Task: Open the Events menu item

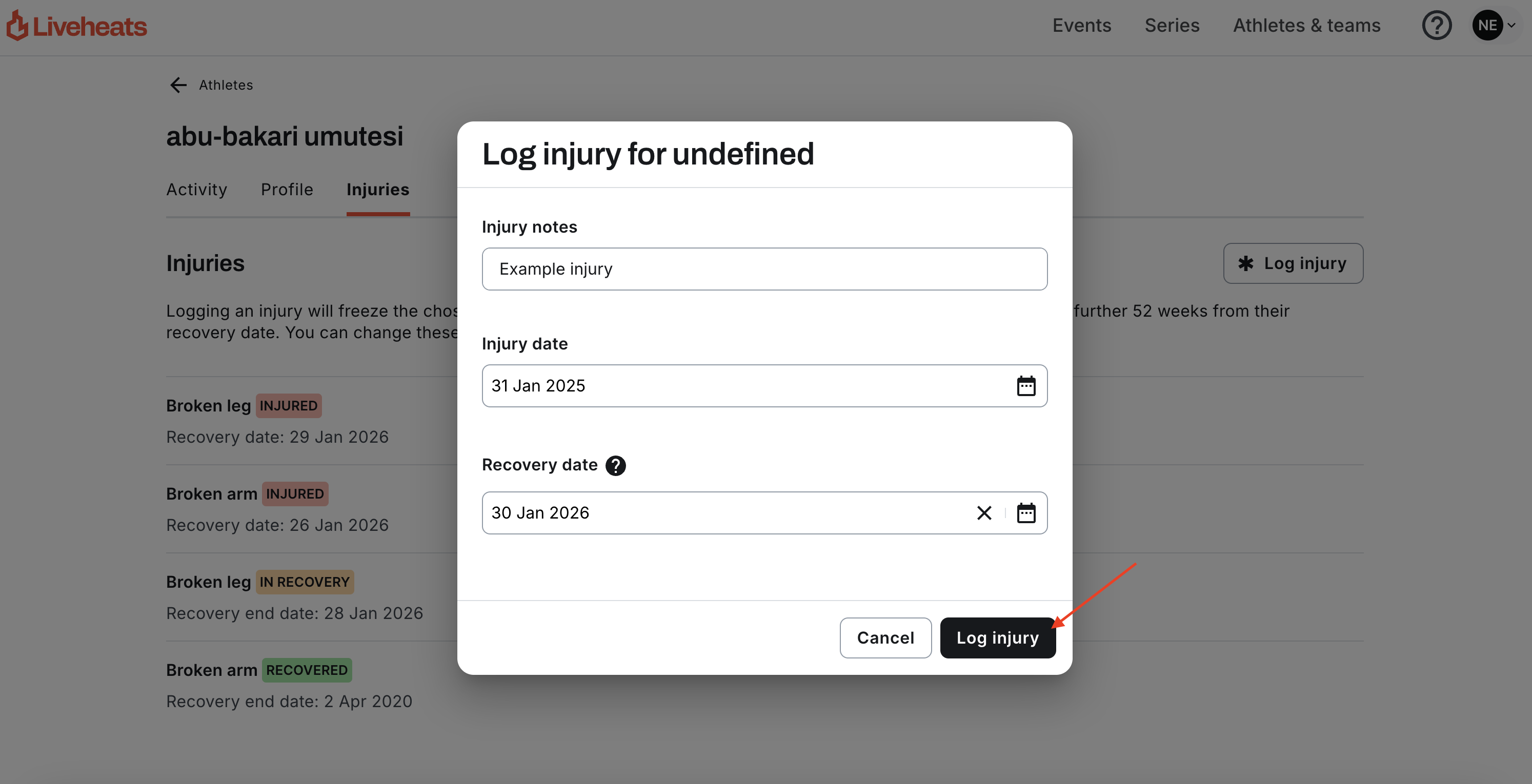Action: [x=1081, y=26]
